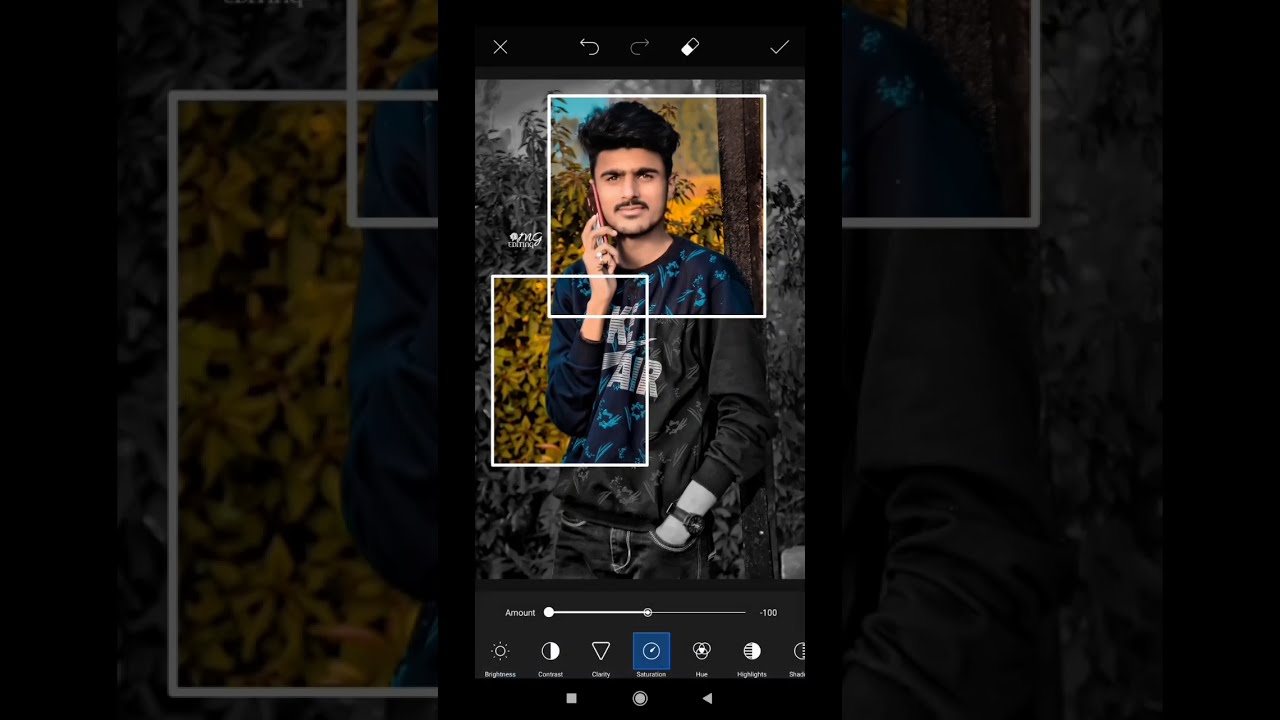
Task: Select the highlighted Saturation adjustment
Action: (651, 656)
